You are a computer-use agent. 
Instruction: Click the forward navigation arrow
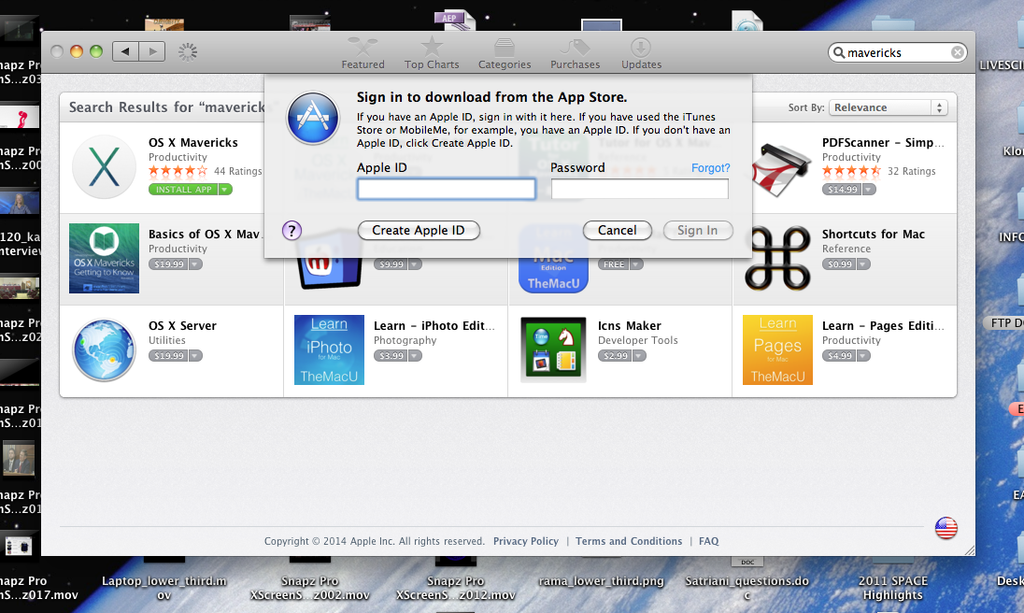151,51
